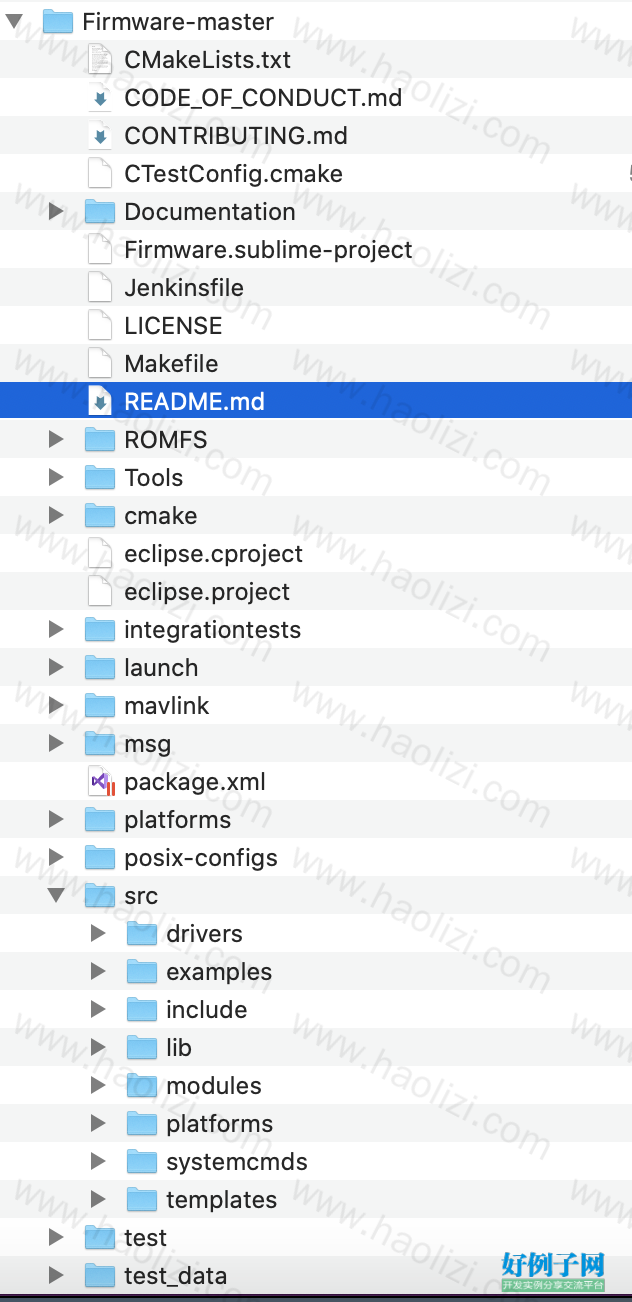Click the CODE_OF_CONDUCT.md markdown icon
Viewport: 632px width, 1302px height.
(x=100, y=98)
